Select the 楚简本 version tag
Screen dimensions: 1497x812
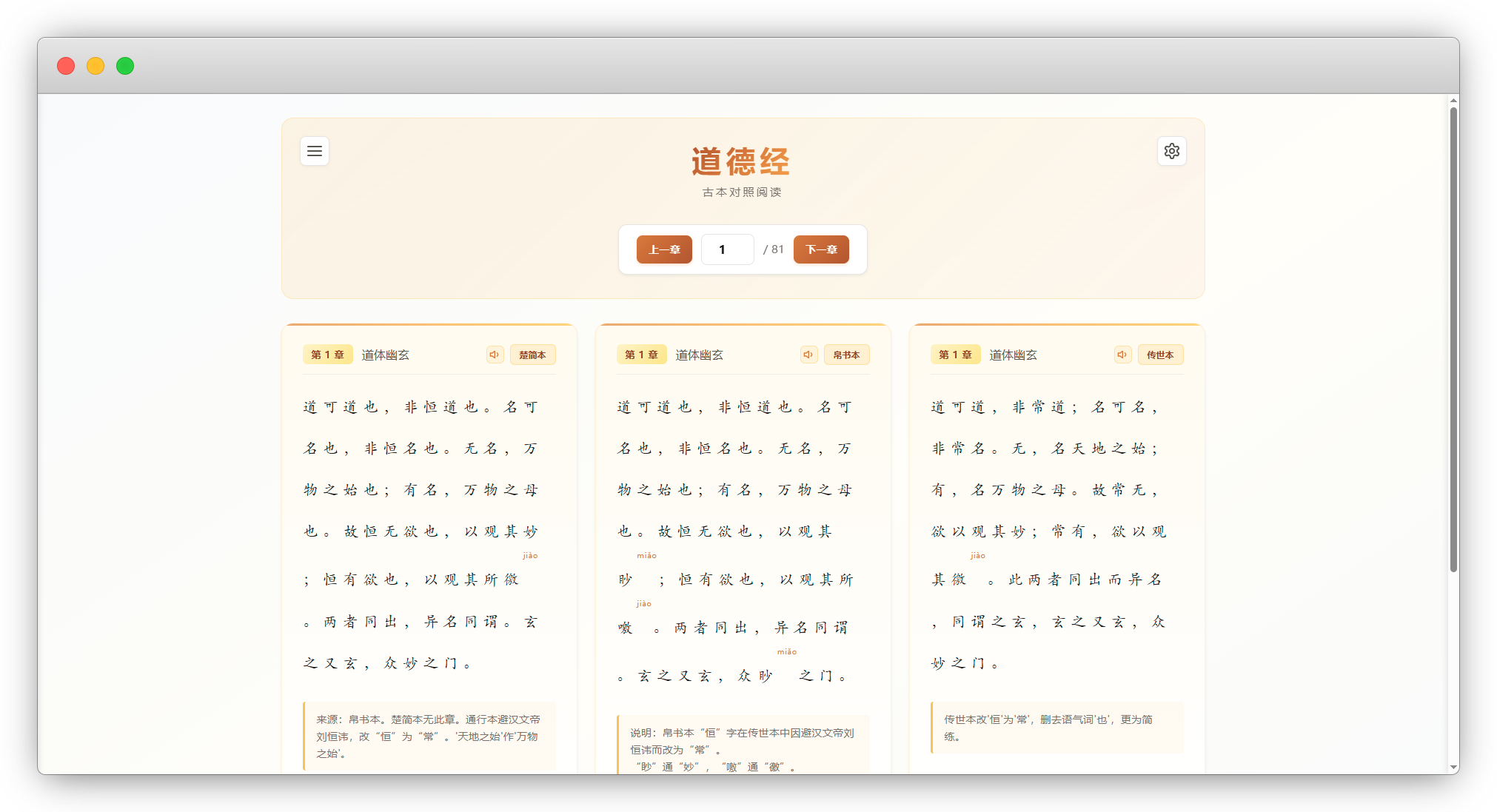[x=532, y=355]
